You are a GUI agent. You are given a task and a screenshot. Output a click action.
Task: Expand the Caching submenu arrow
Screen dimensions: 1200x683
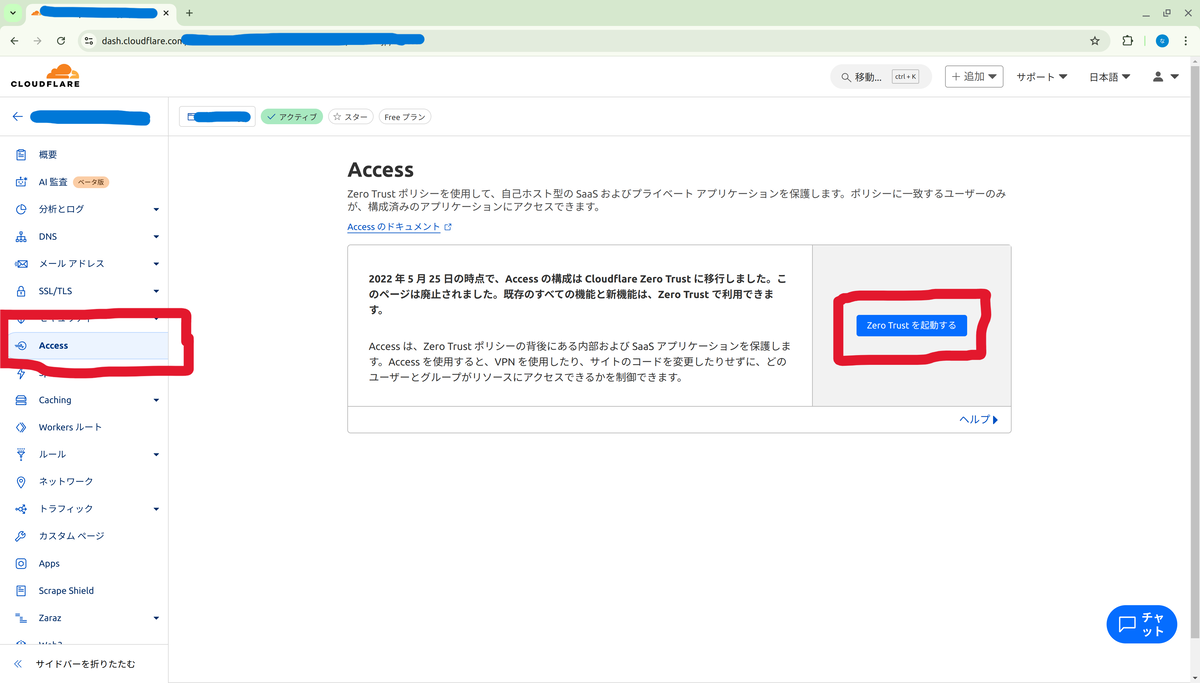(156, 400)
